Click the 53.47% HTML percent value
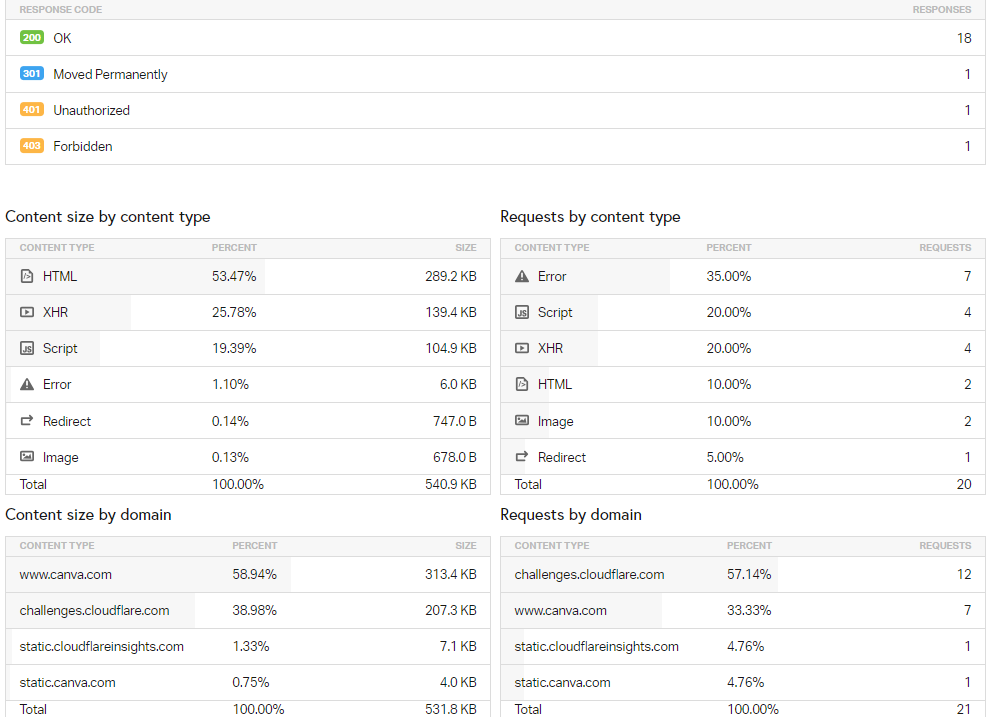1002x717 pixels. 234,276
